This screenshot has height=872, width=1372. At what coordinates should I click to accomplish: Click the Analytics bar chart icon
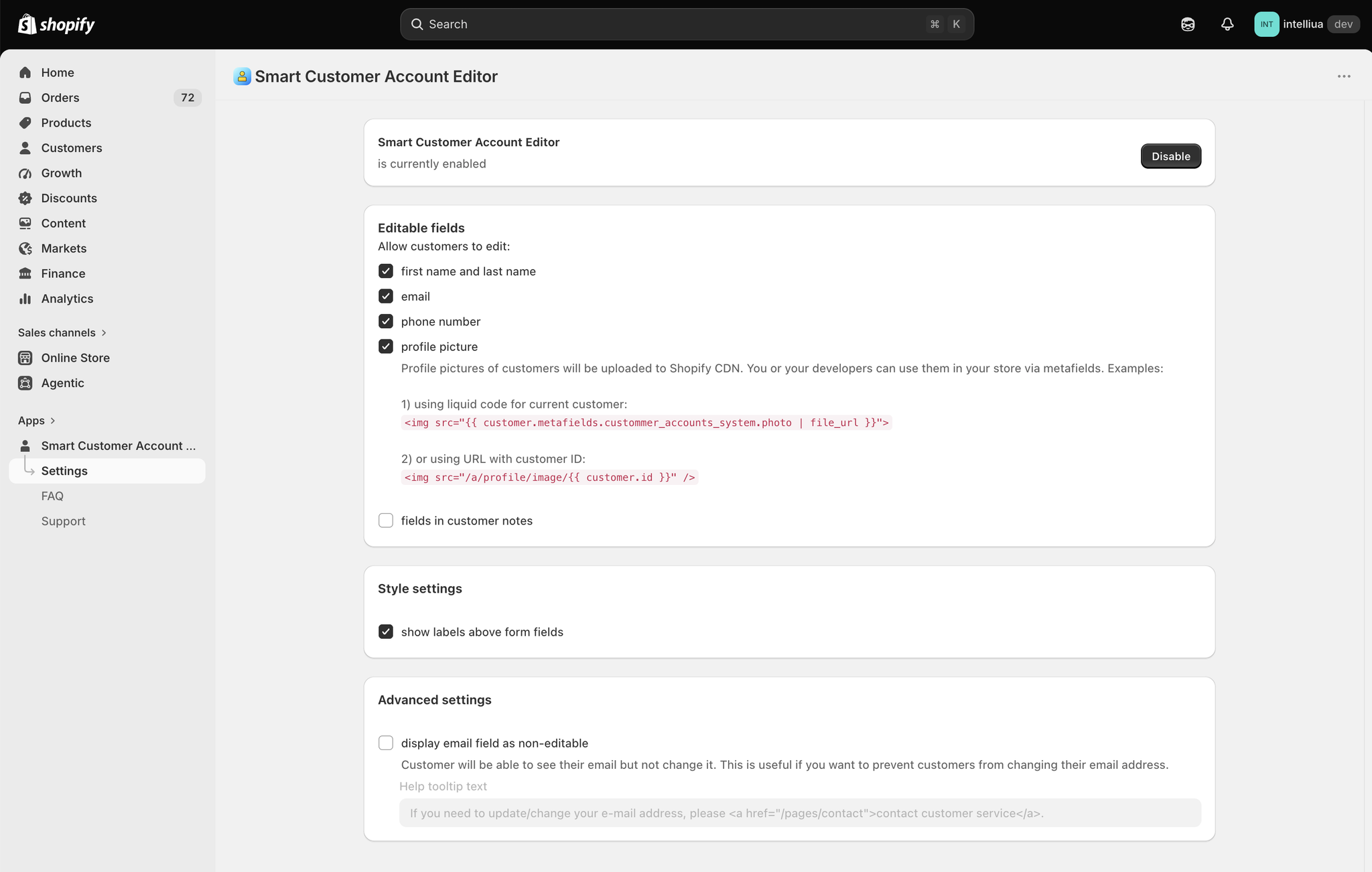pyautogui.click(x=25, y=299)
